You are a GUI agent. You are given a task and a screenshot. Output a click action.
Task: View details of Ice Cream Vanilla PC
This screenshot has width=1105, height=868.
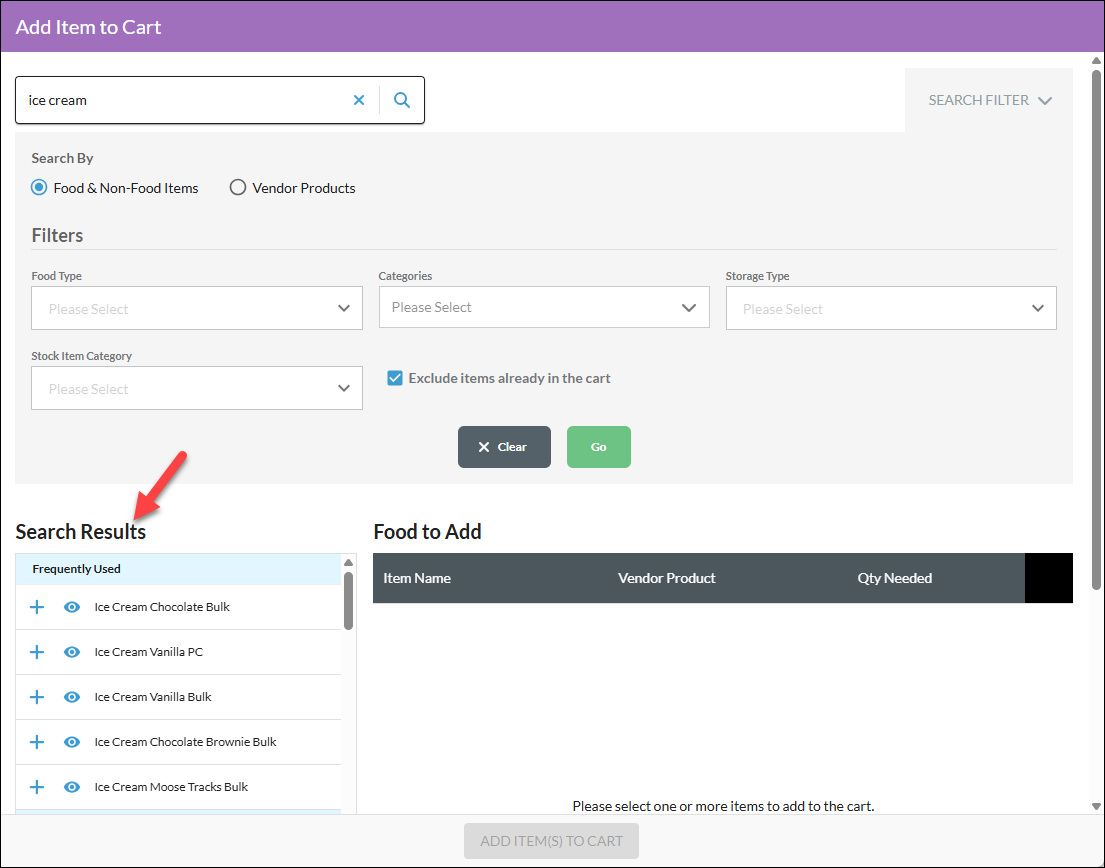click(72, 652)
